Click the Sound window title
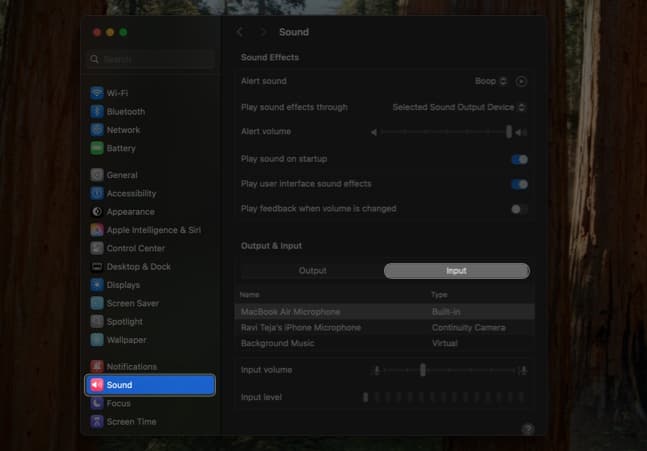Screen dimensions: 647x451 pos(294,32)
